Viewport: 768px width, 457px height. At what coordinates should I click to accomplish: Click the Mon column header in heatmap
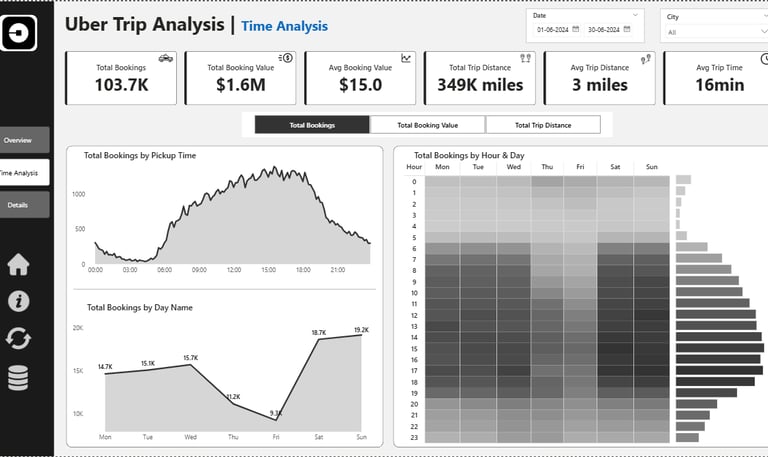(x=442, y=167)
